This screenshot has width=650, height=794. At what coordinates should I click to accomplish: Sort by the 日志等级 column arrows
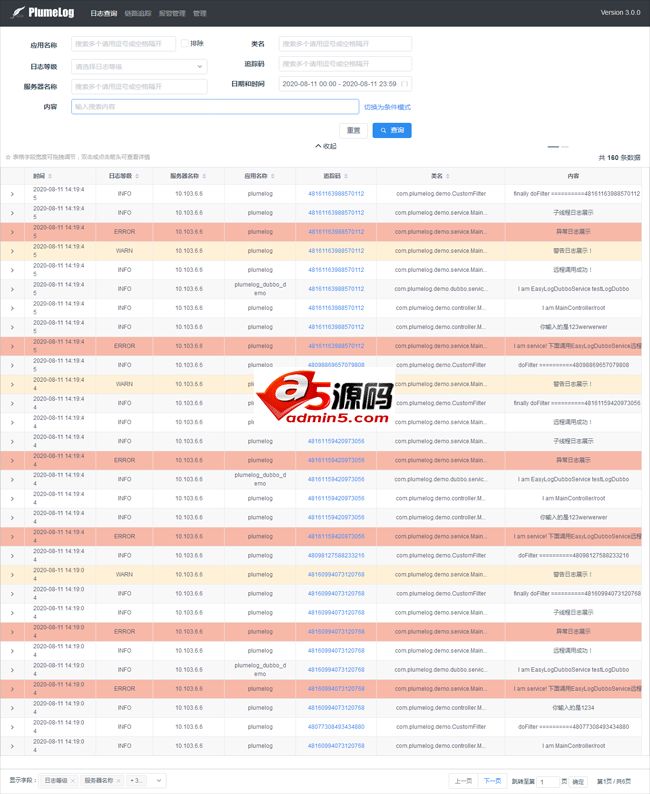137,176
